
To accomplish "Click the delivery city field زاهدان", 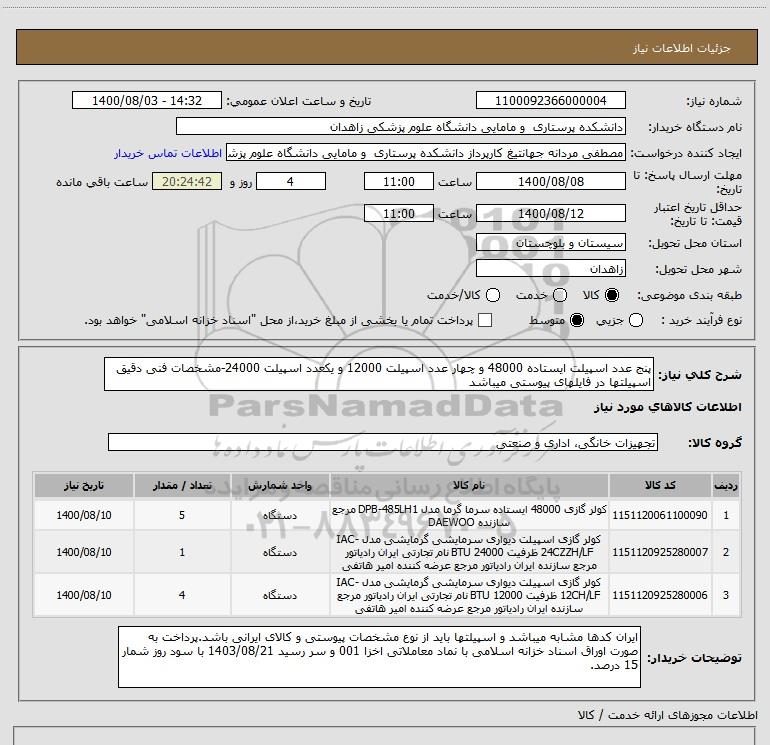I will point(550,269).
